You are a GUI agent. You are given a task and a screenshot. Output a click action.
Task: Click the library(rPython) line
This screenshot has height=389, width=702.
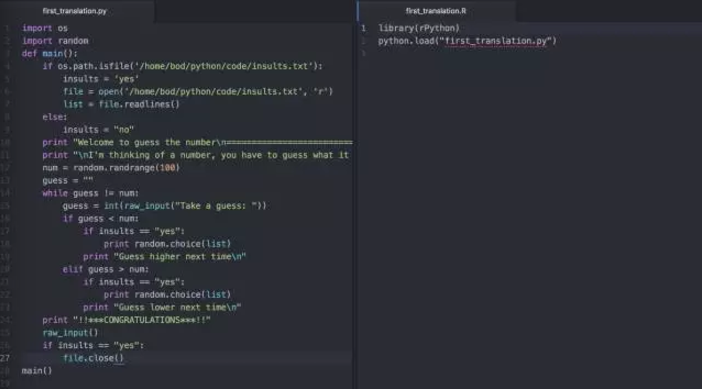(x=419, y=28)
